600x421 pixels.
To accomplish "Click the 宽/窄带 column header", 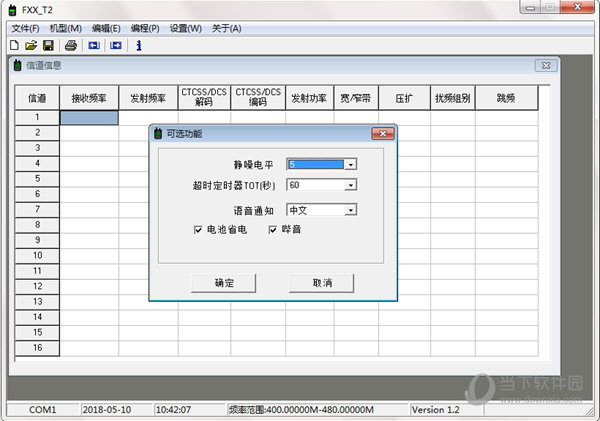I will (x=356, y=98).
